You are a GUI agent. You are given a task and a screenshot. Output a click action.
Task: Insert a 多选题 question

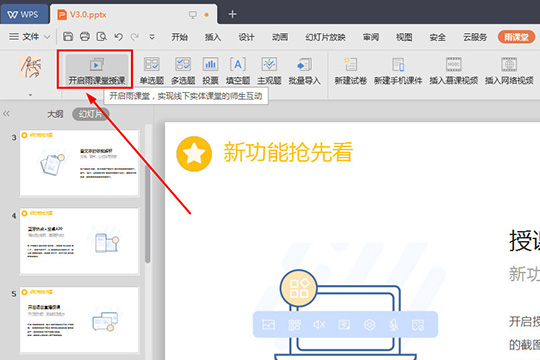(x=183, y=71)
